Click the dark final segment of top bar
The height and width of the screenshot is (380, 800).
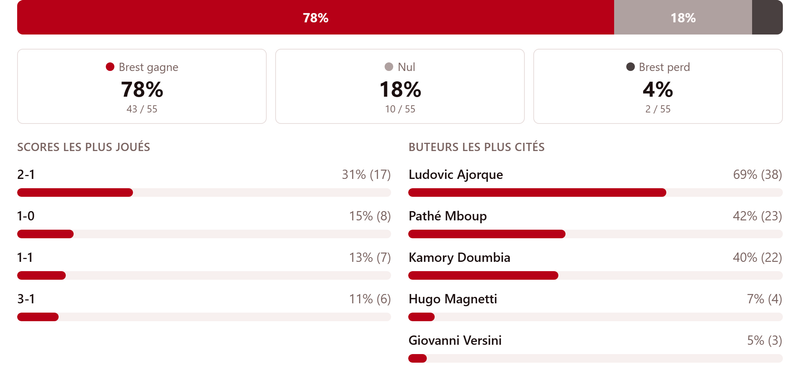click(x=767, y=17)
